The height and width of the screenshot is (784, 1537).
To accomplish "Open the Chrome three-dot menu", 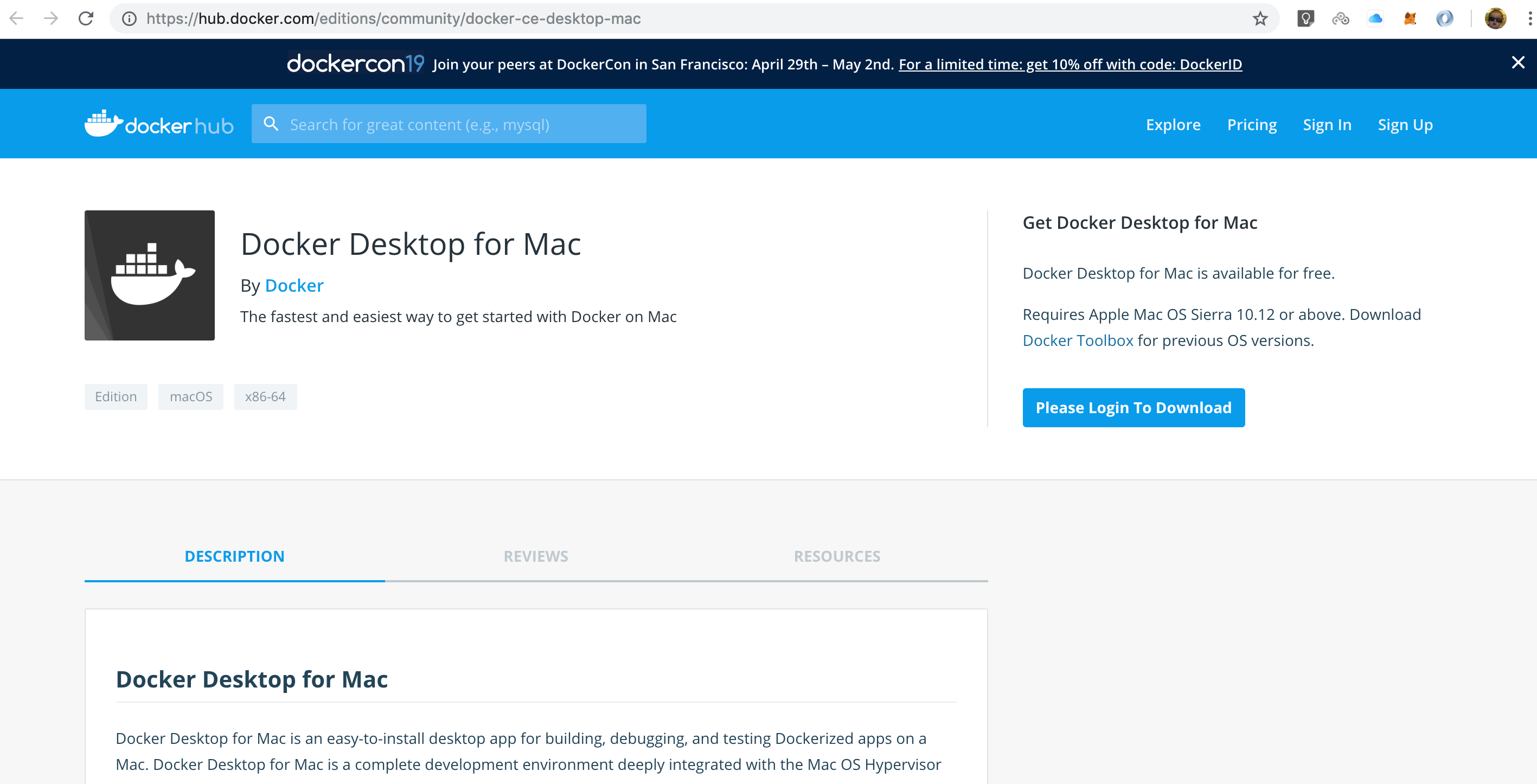I will tap(1529, 18).
